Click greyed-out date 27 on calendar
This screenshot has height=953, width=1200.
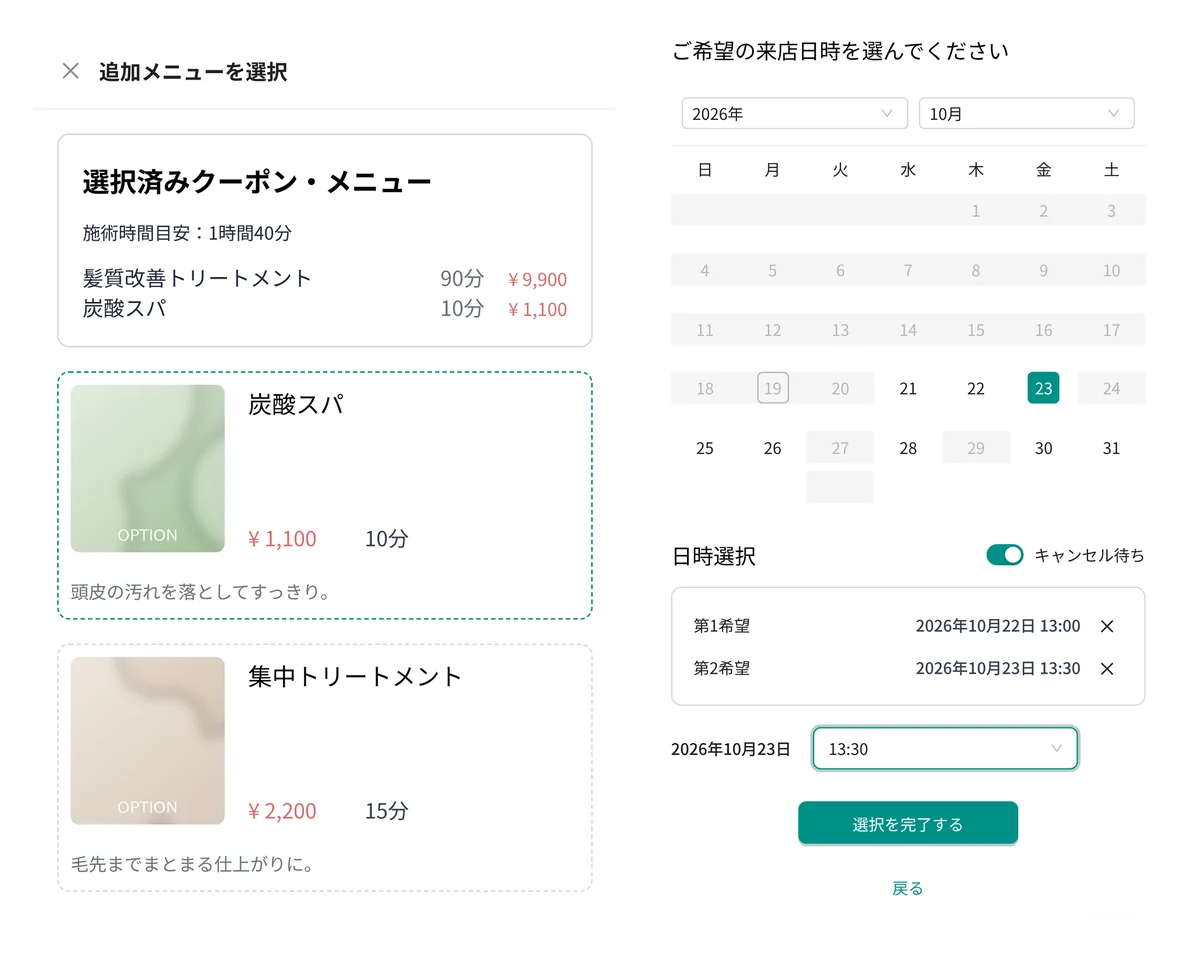pos(840,448)
